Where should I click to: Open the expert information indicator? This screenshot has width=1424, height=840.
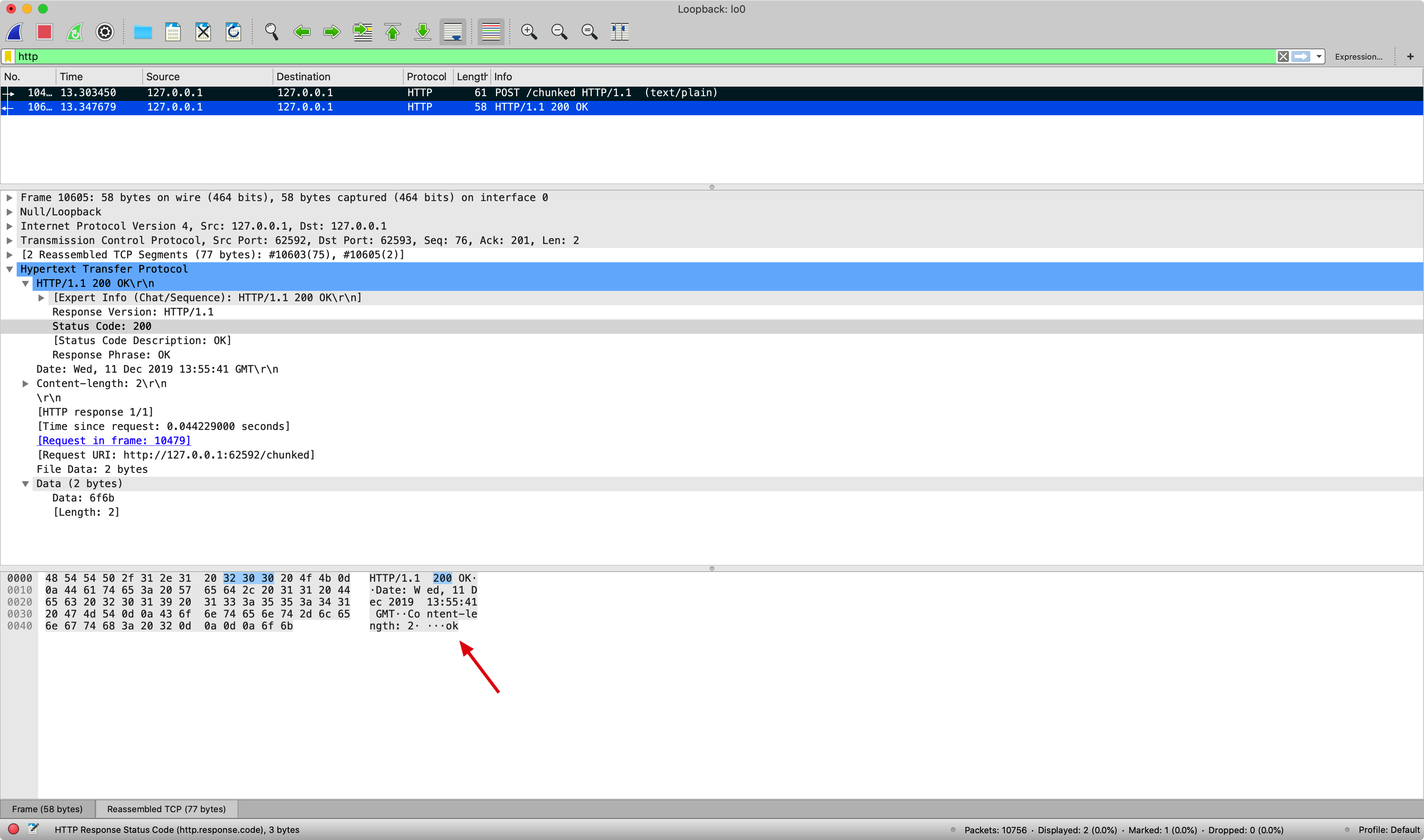14,829
